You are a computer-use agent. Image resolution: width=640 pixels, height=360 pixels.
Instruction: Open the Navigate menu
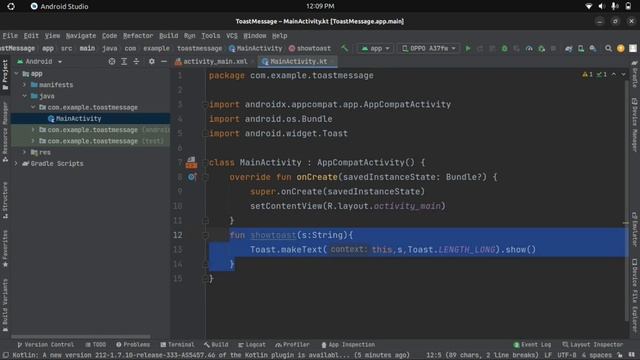click(x=81, y=36)
